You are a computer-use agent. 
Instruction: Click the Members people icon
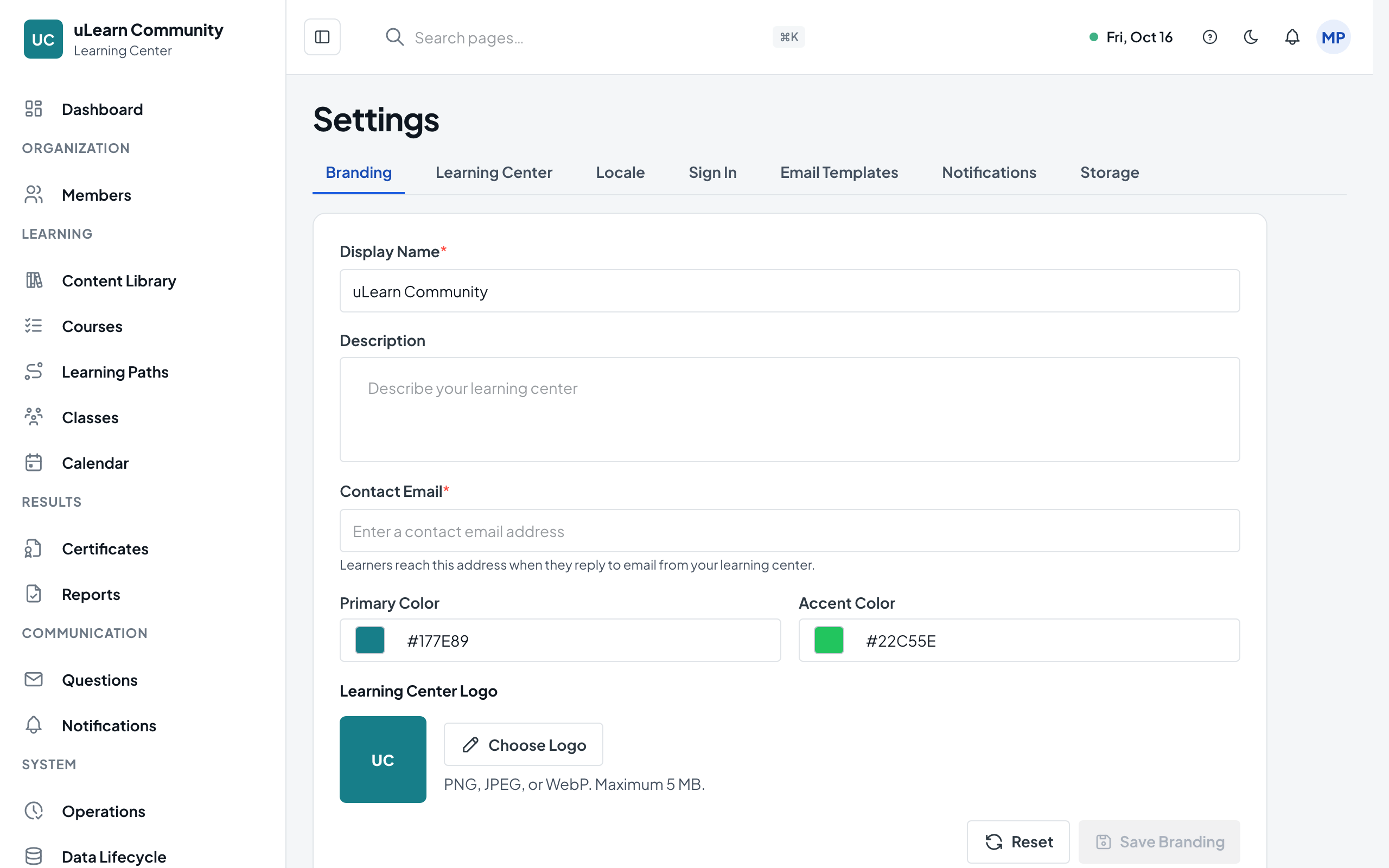coord(34,195)
